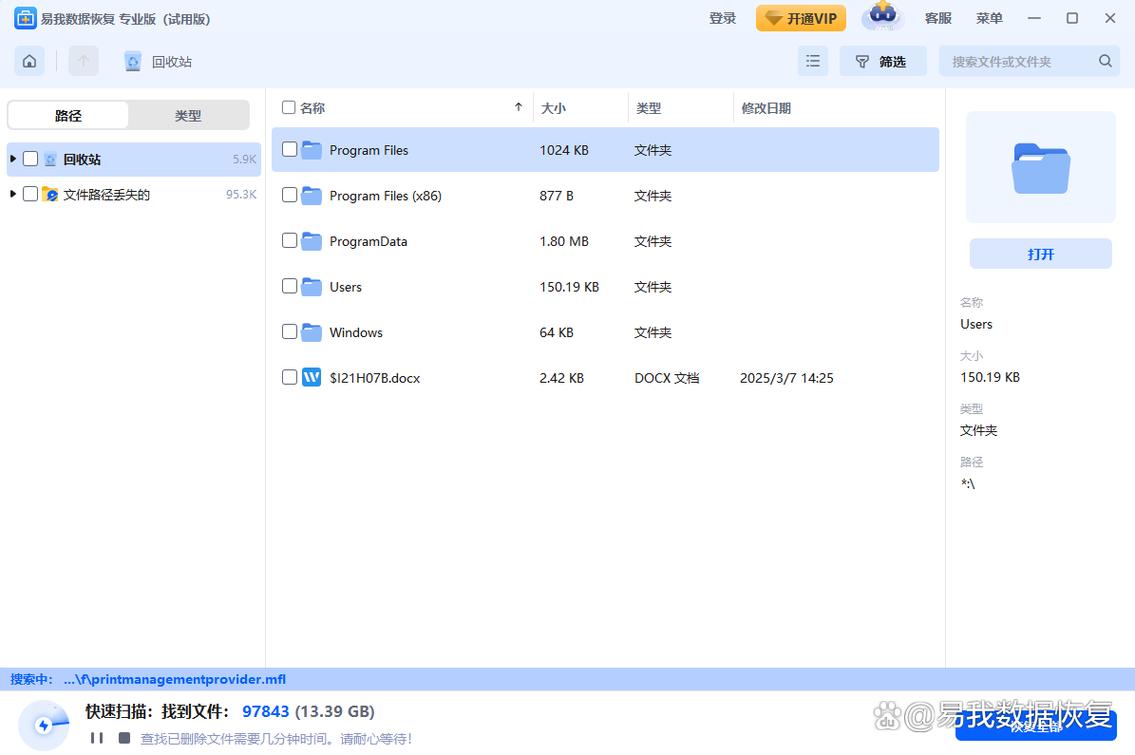This screenshot has height=755, width=1135.
Task: Open 客服 customer service
Action: pos(938,18)
